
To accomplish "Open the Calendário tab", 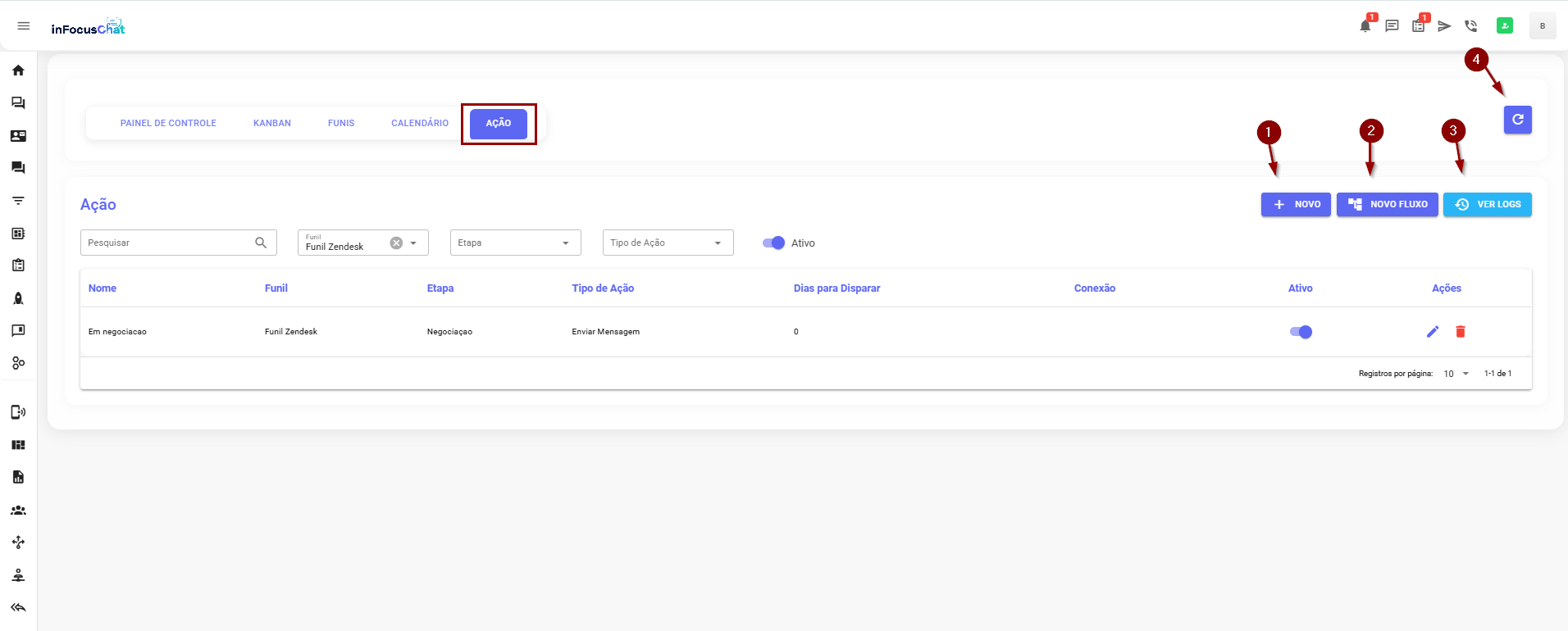I will tap(420, 123).
